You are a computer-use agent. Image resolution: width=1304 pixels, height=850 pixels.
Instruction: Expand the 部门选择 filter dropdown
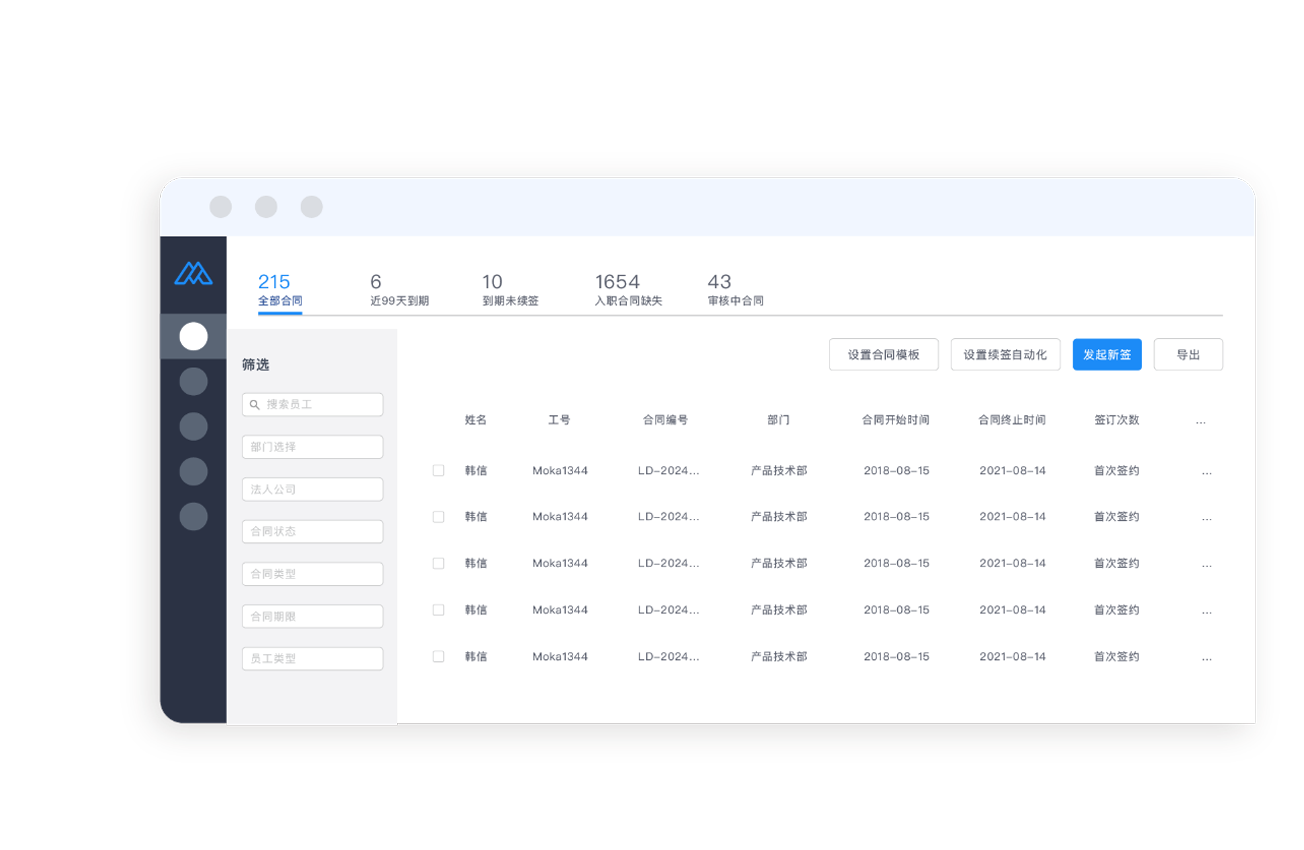pos(312,447)
